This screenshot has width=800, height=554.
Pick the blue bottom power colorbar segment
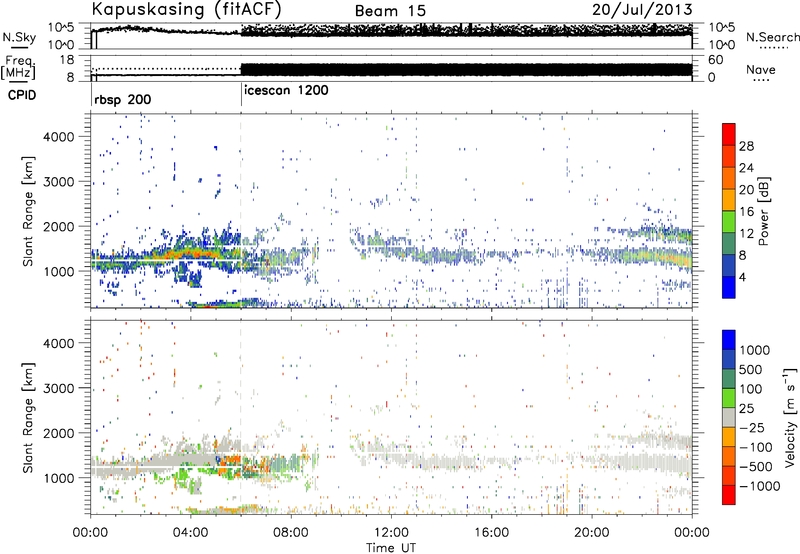click(x=729, y=287)
